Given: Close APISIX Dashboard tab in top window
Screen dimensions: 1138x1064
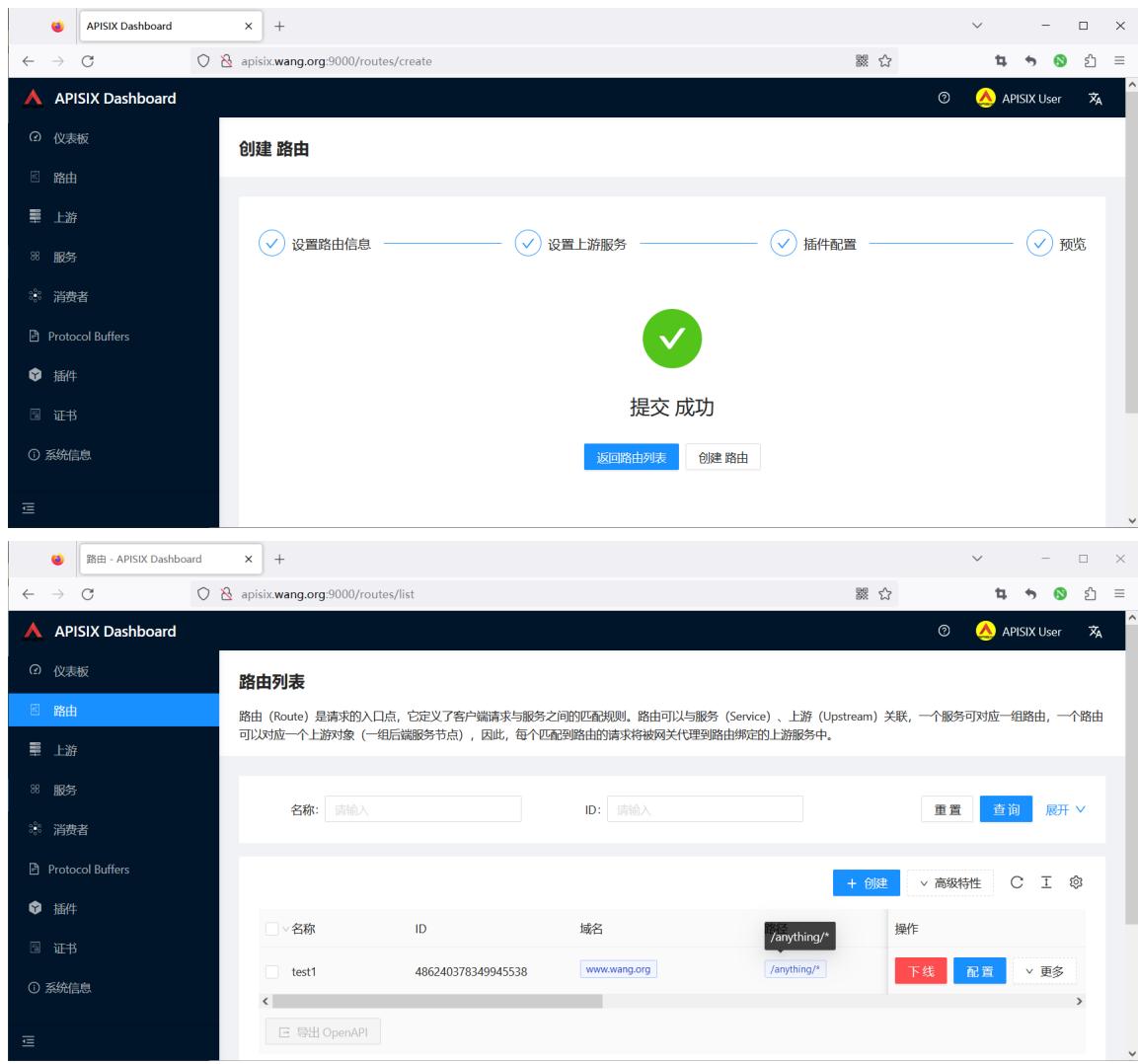Looking at the screenshot, I should (248, 26).
